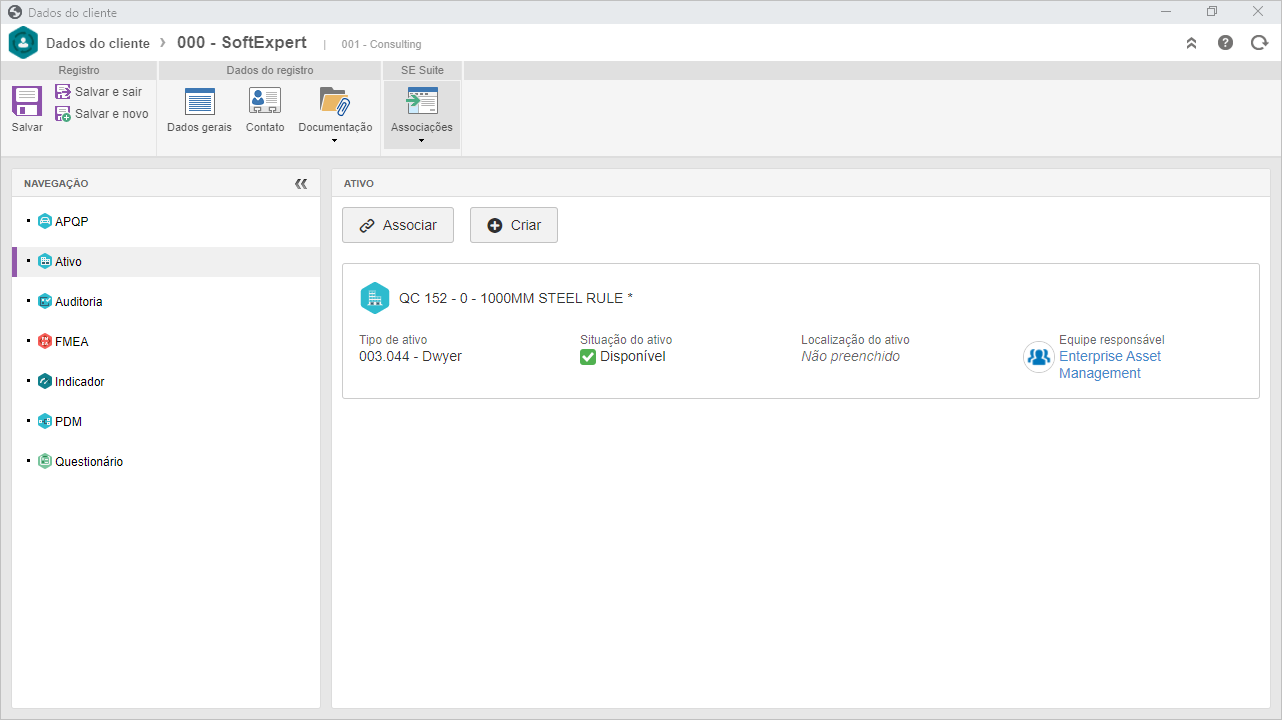
Task: Open Enterprise Asset Management team link
Action: pyautogui.click(x=1110, y=365)
